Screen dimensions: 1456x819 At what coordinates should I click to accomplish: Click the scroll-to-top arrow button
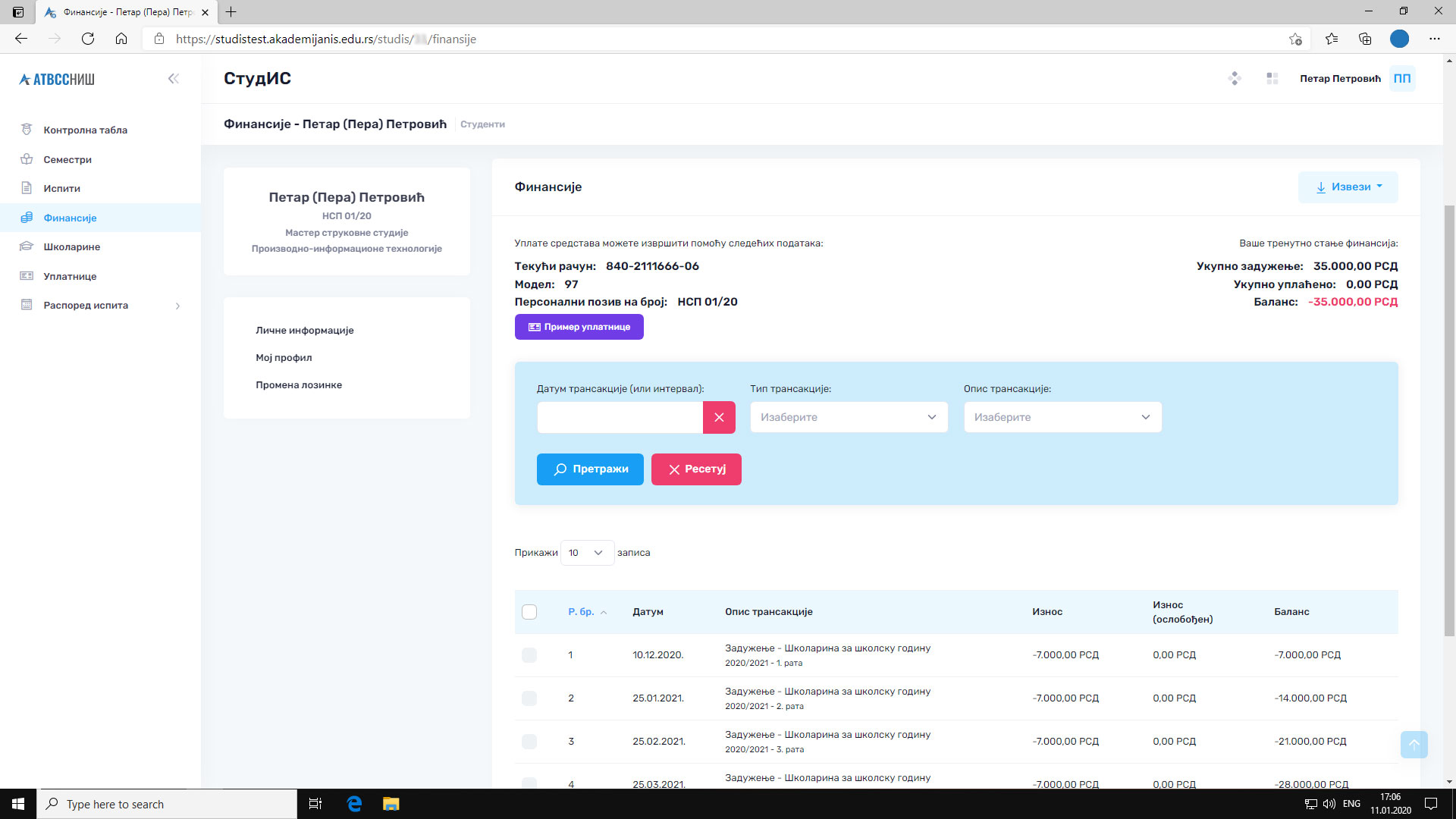tap(1414, 745)
